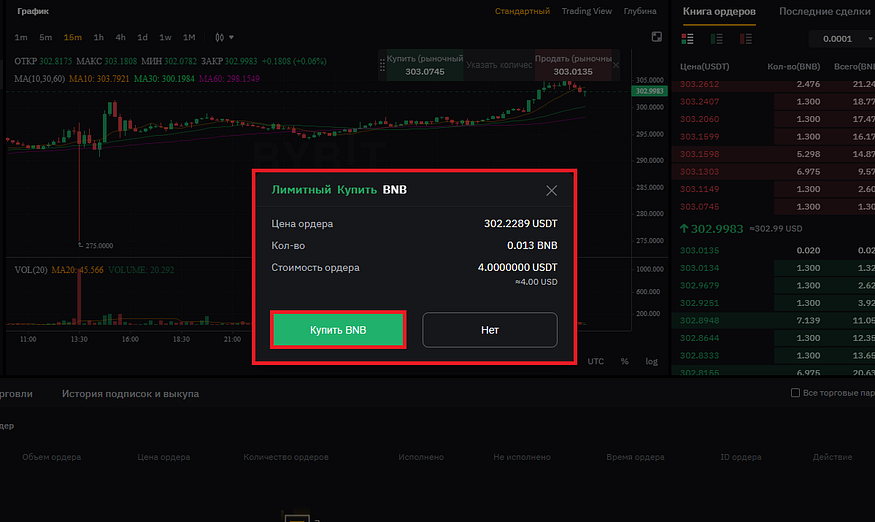The image size is (875, 522).
Task: Click Продать (рыночный) 303.0135 quick-sell button
Action: 573,65
